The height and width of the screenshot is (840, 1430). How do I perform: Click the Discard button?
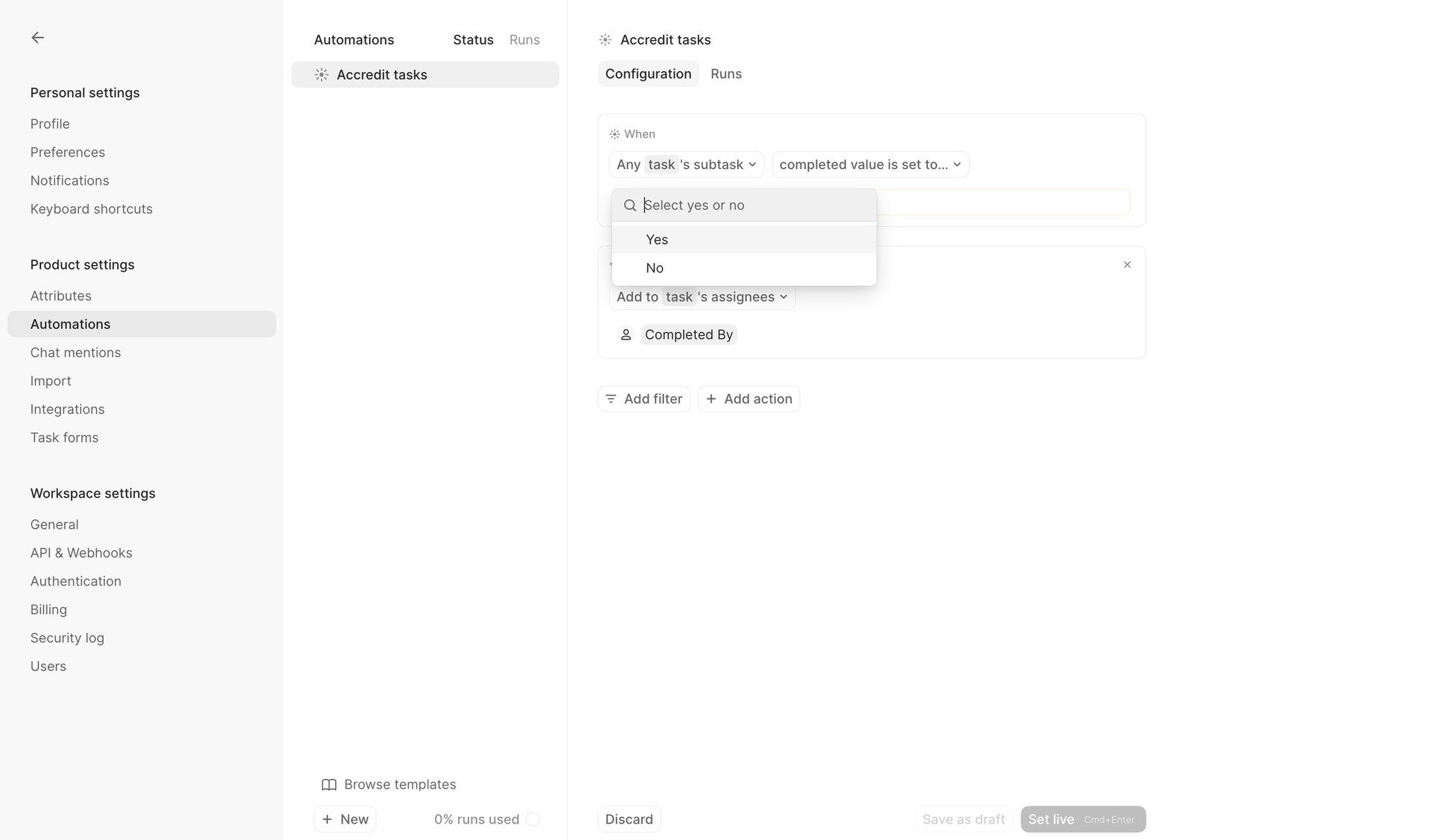tap(629, 819)
